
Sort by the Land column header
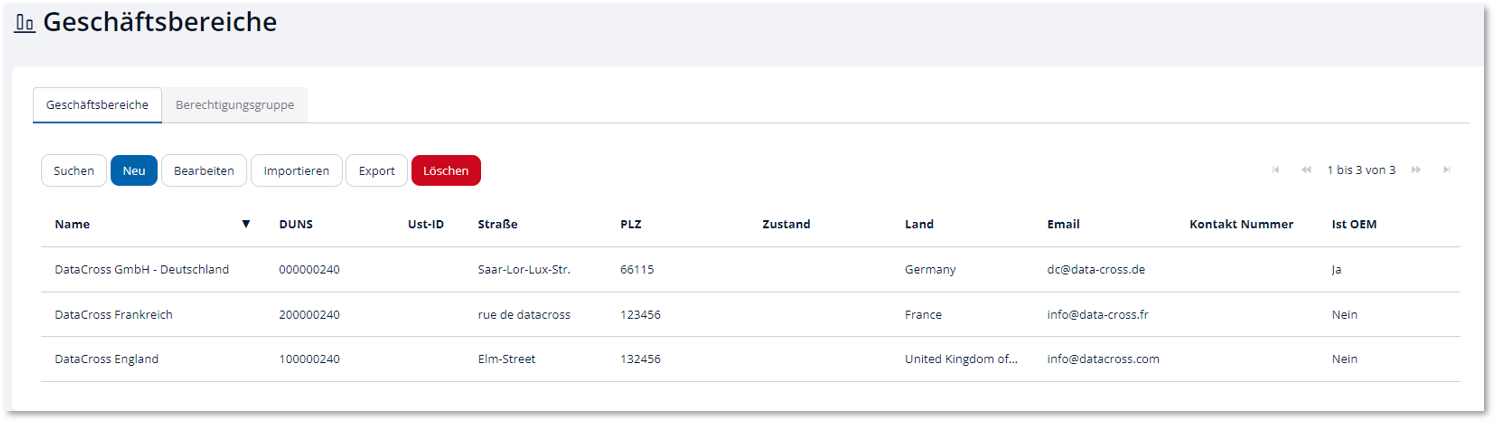(x=919, y=224)
